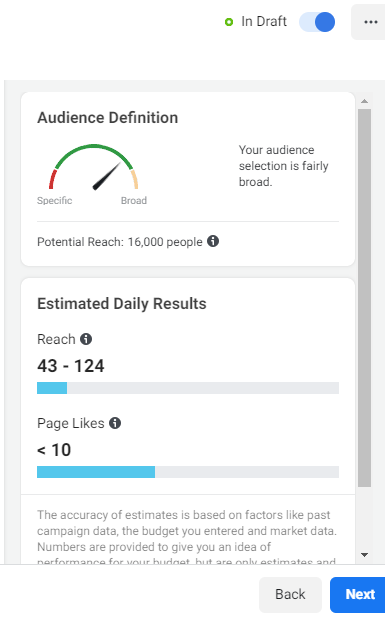This screenshot has height=625, width=385.
Task: Click the Page Likes estimate bar
Action: click(x=188, y=472)
